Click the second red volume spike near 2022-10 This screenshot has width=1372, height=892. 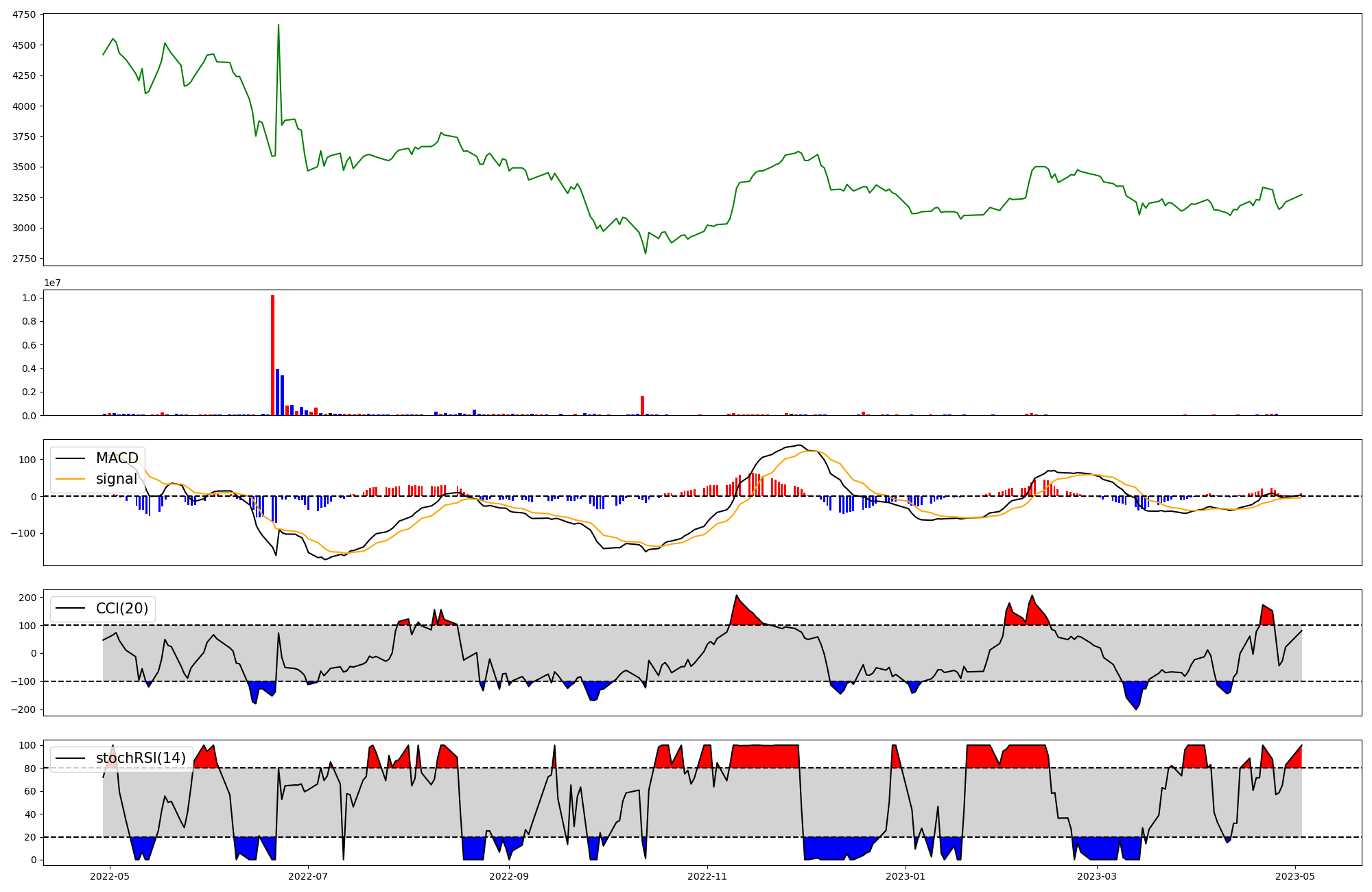click(x=642, y=406)
